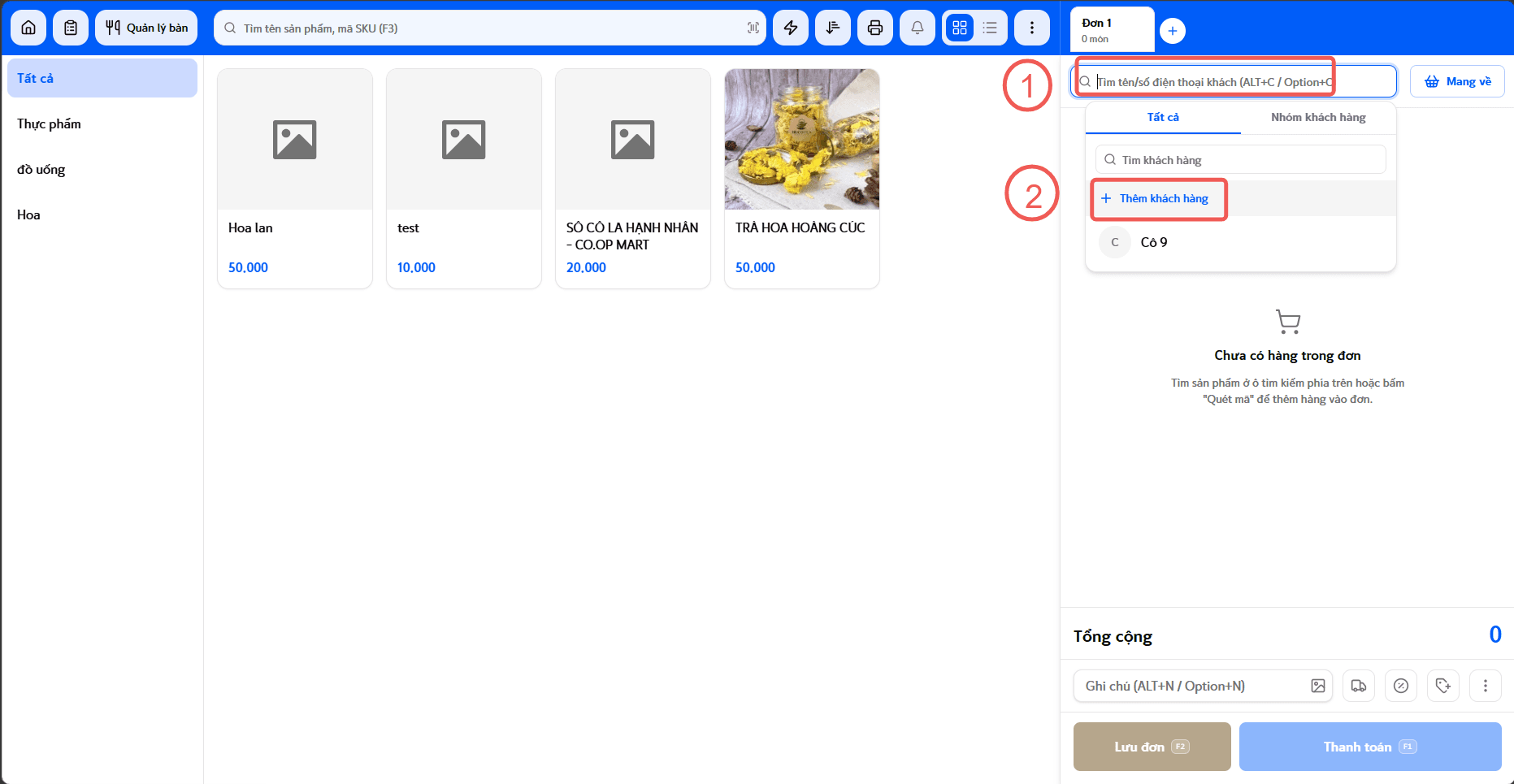
Task: Add a new order tab
Action: pyautogui.click(x=1173, y=31)
